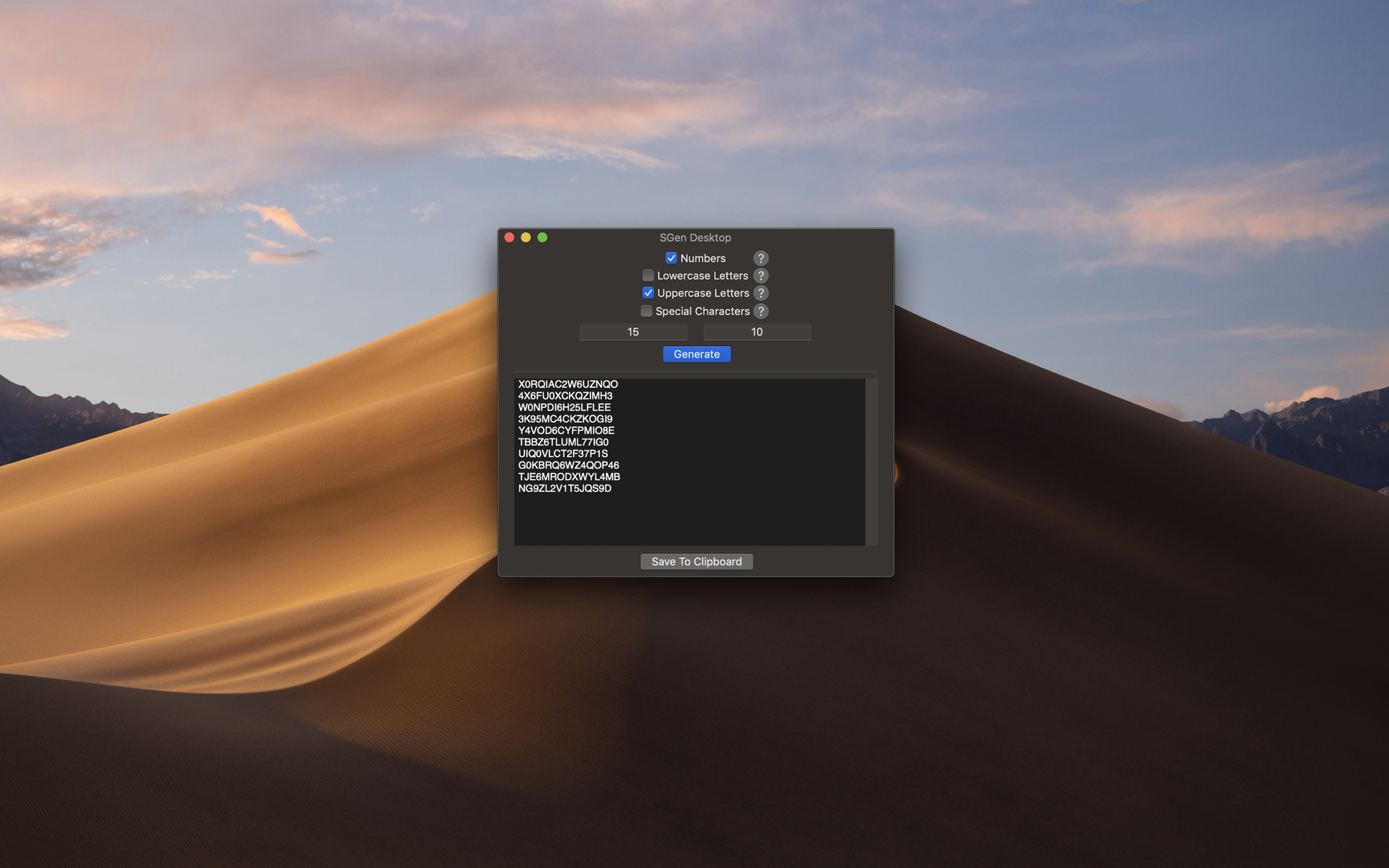Click generated string NG9ZL2V1T5JQS9D
Viewport: 1389px width, 868px height.
tap(565, 489)
